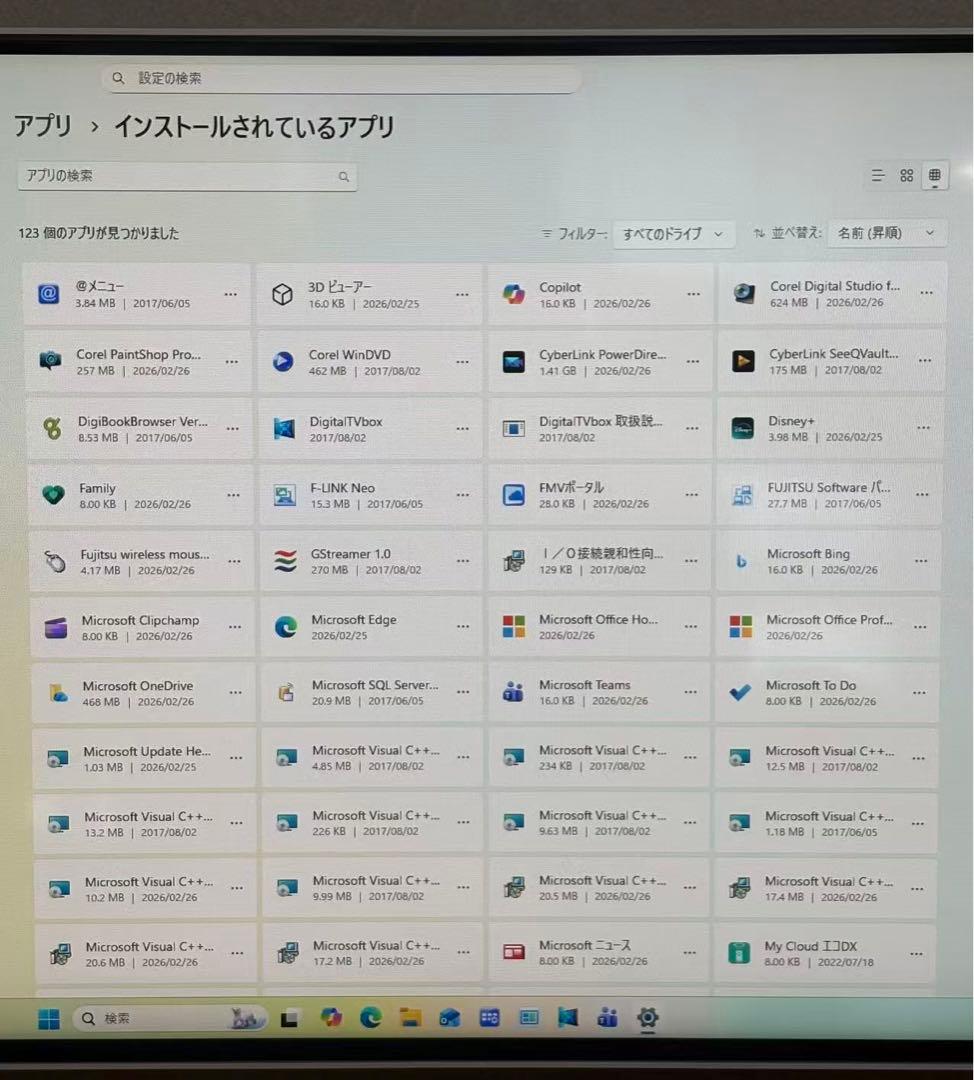Click the Microsoft ニュース icon

[514, 953]
